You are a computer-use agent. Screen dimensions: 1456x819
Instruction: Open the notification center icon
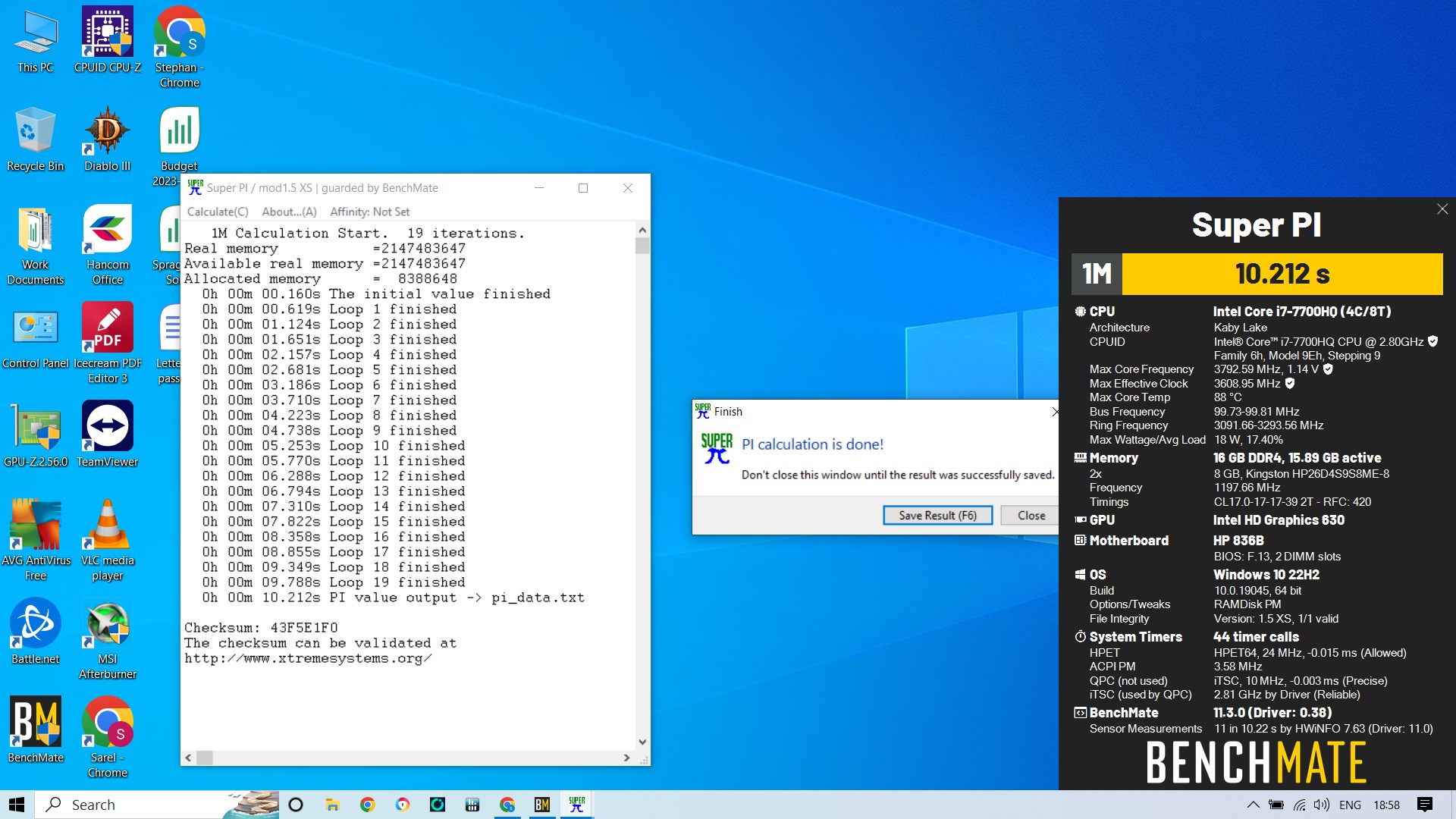(1425, 805)
